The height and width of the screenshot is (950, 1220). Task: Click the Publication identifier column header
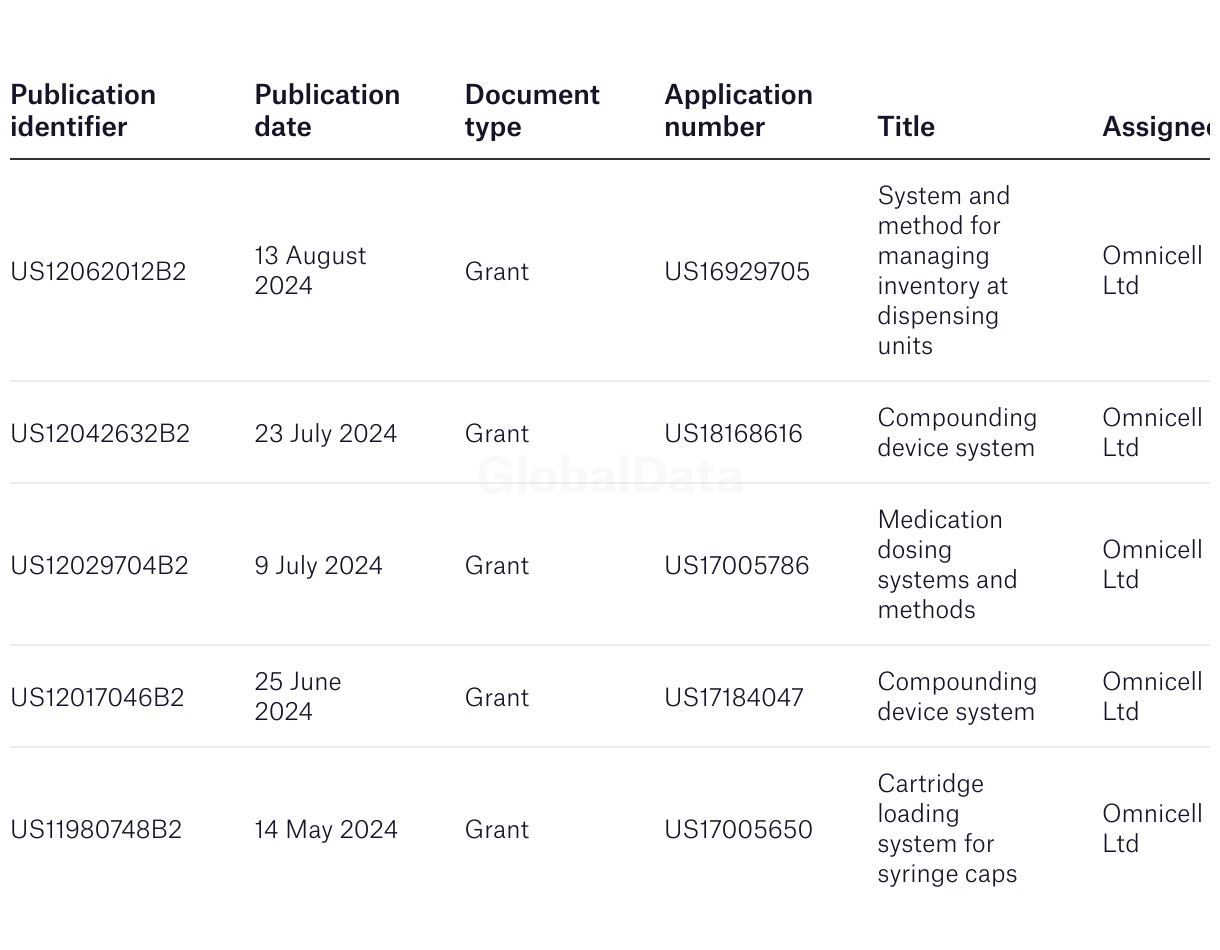83,110
